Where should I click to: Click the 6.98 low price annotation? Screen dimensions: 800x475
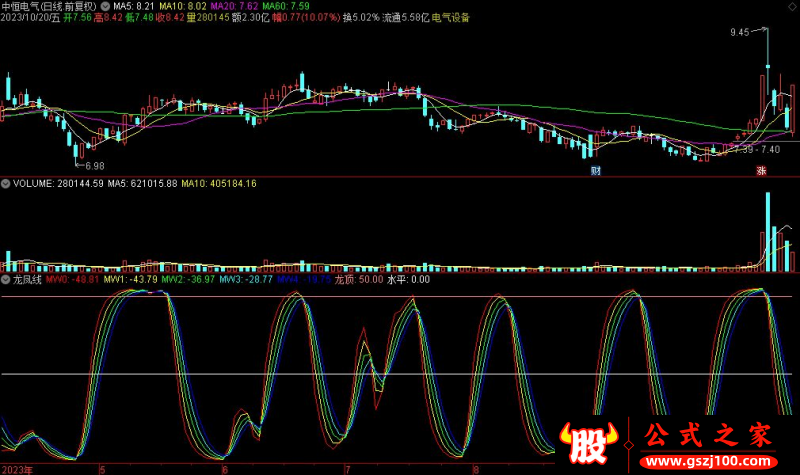[95, 166]
